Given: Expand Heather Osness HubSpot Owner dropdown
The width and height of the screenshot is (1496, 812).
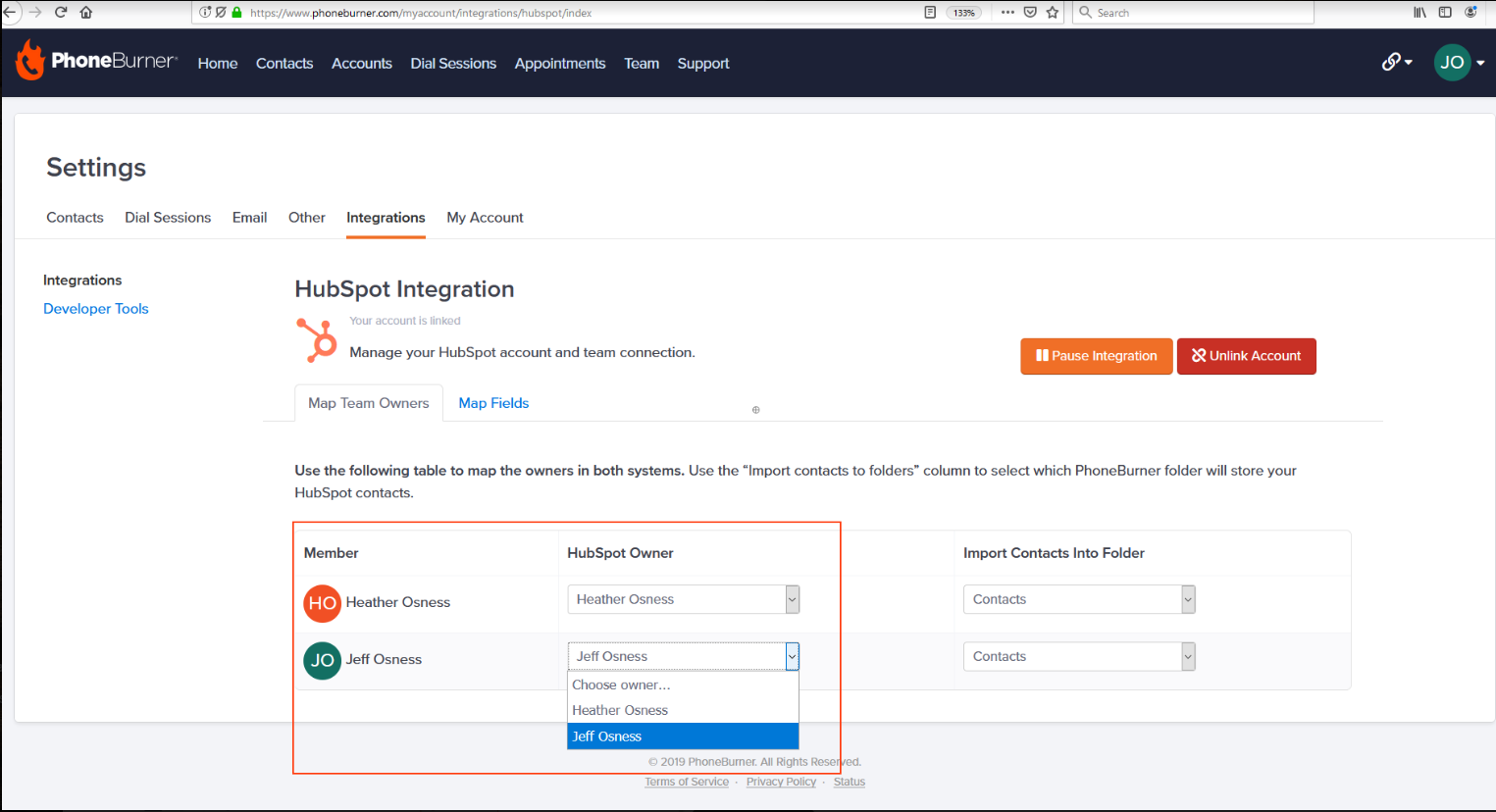Looking at the screenshot, I should (x=684, y=599).
